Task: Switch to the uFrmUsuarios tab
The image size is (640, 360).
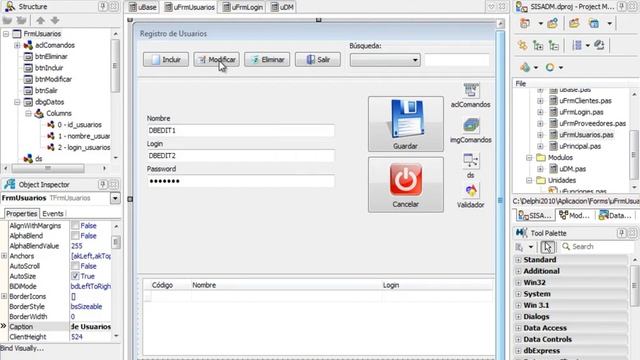Action: pyautogui.click(x=189, y=7)
